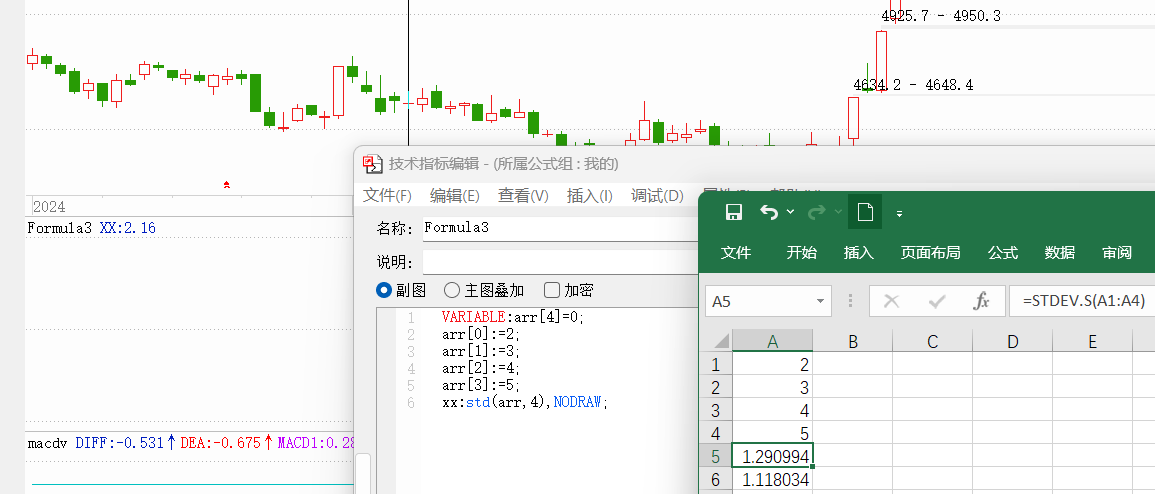Open the Excel 文件 tab

736,253
